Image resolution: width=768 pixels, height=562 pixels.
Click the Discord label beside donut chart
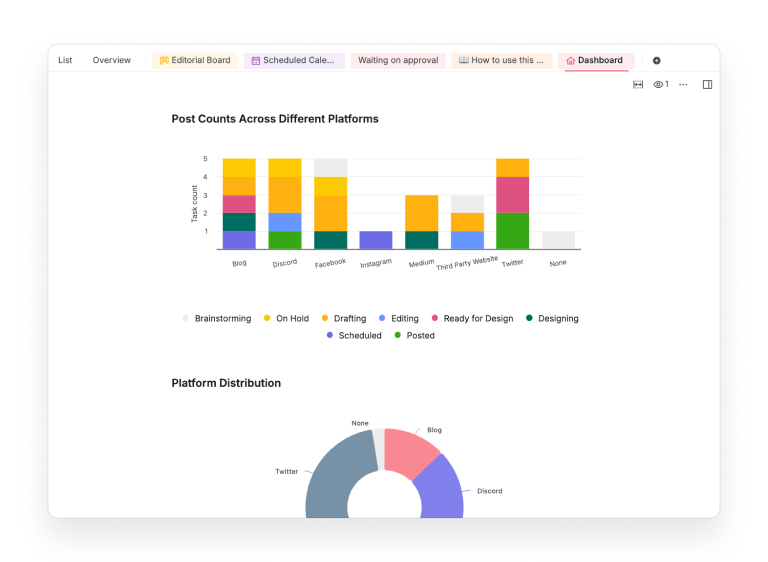tap(489, 491)
